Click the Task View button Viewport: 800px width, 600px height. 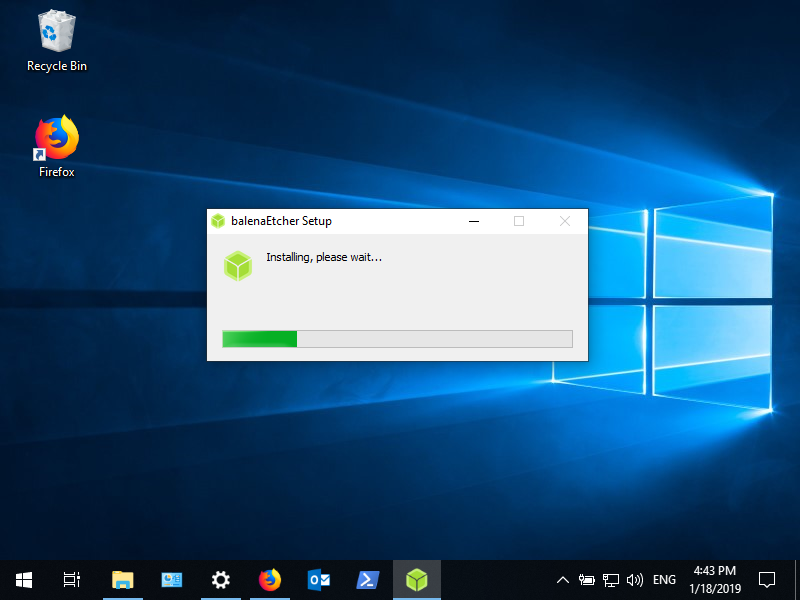pos(72,579)
